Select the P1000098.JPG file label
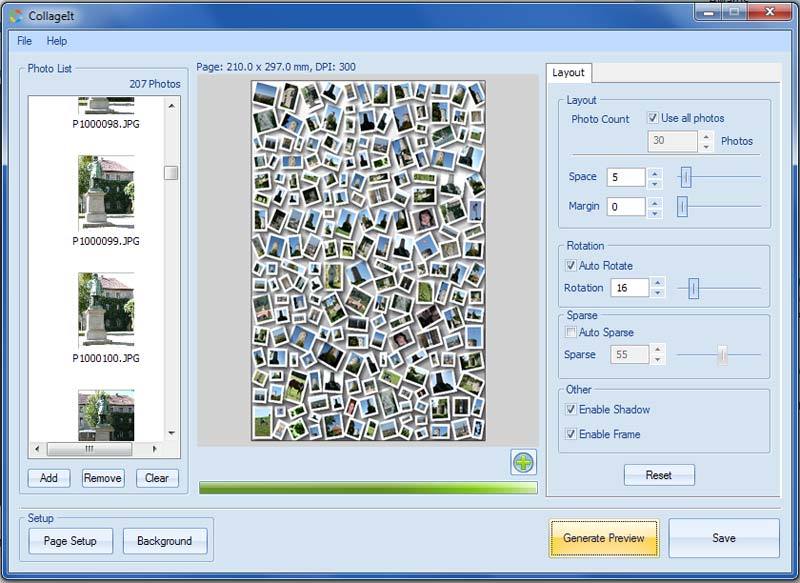 coord(106,124)
